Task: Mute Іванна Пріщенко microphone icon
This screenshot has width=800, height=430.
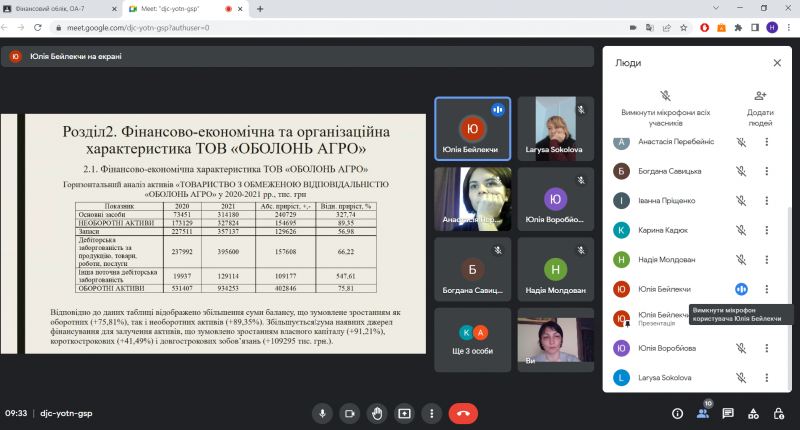Action: pyautogui.click(x=741, y=201)
